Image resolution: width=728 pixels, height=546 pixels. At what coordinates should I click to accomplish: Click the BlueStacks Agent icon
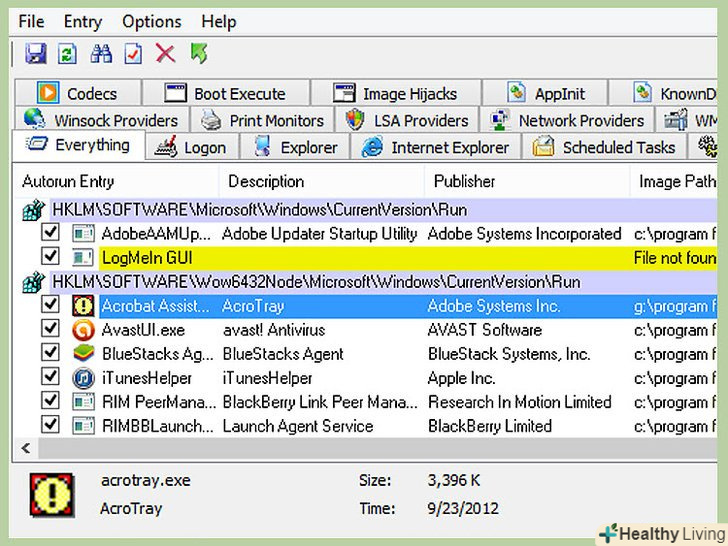[x=84, y=354]
